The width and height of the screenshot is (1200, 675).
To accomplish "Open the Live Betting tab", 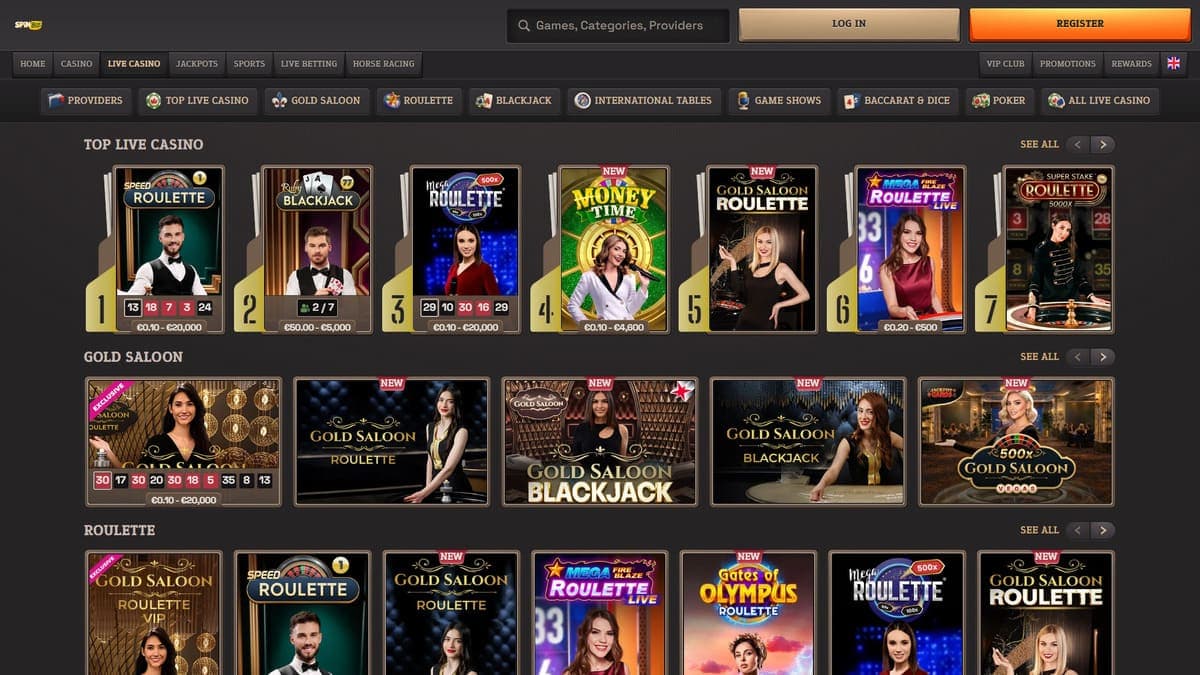I will pos(309,64).
